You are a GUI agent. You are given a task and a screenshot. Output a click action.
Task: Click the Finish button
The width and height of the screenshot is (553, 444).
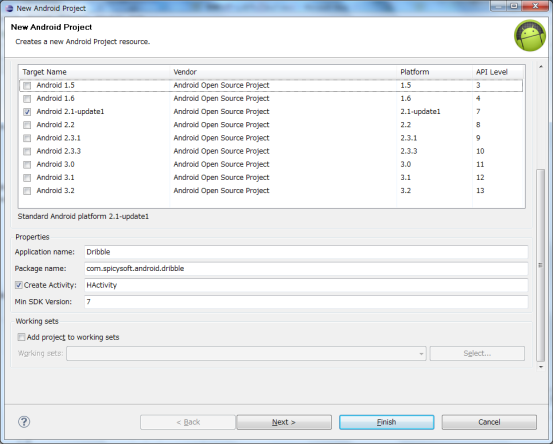(387, 422)
